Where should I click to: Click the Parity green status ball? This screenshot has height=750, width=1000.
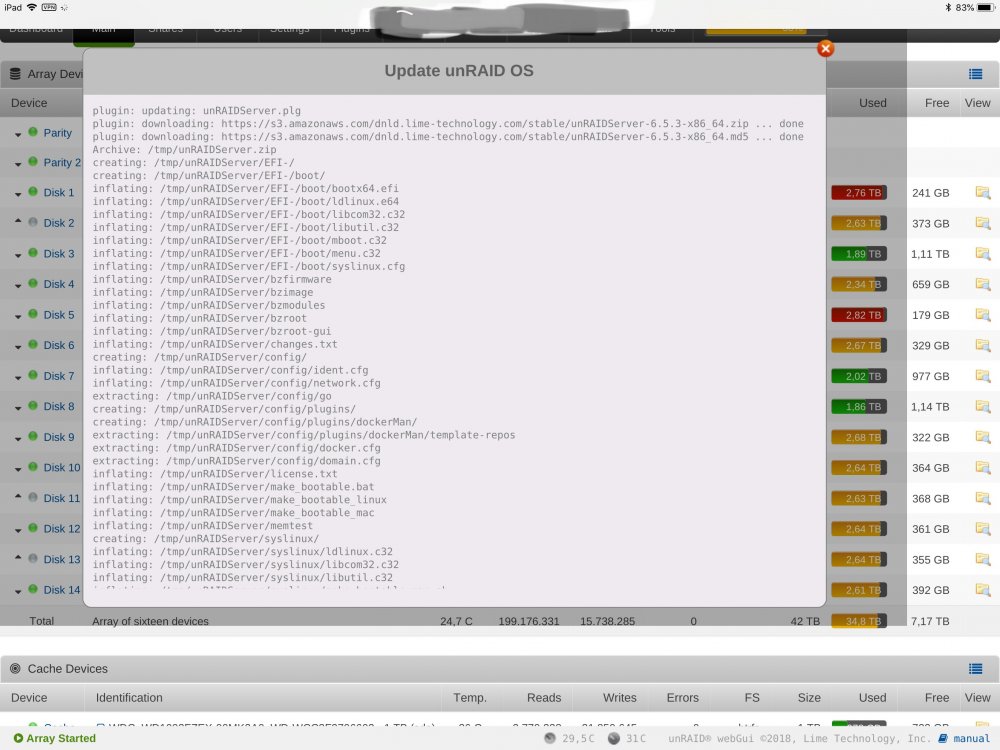click(x=33, y=131)
